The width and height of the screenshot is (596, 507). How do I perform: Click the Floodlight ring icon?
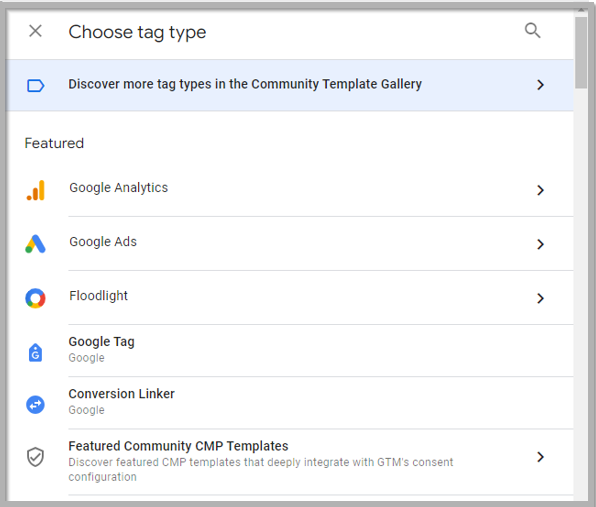pos(35,298)
